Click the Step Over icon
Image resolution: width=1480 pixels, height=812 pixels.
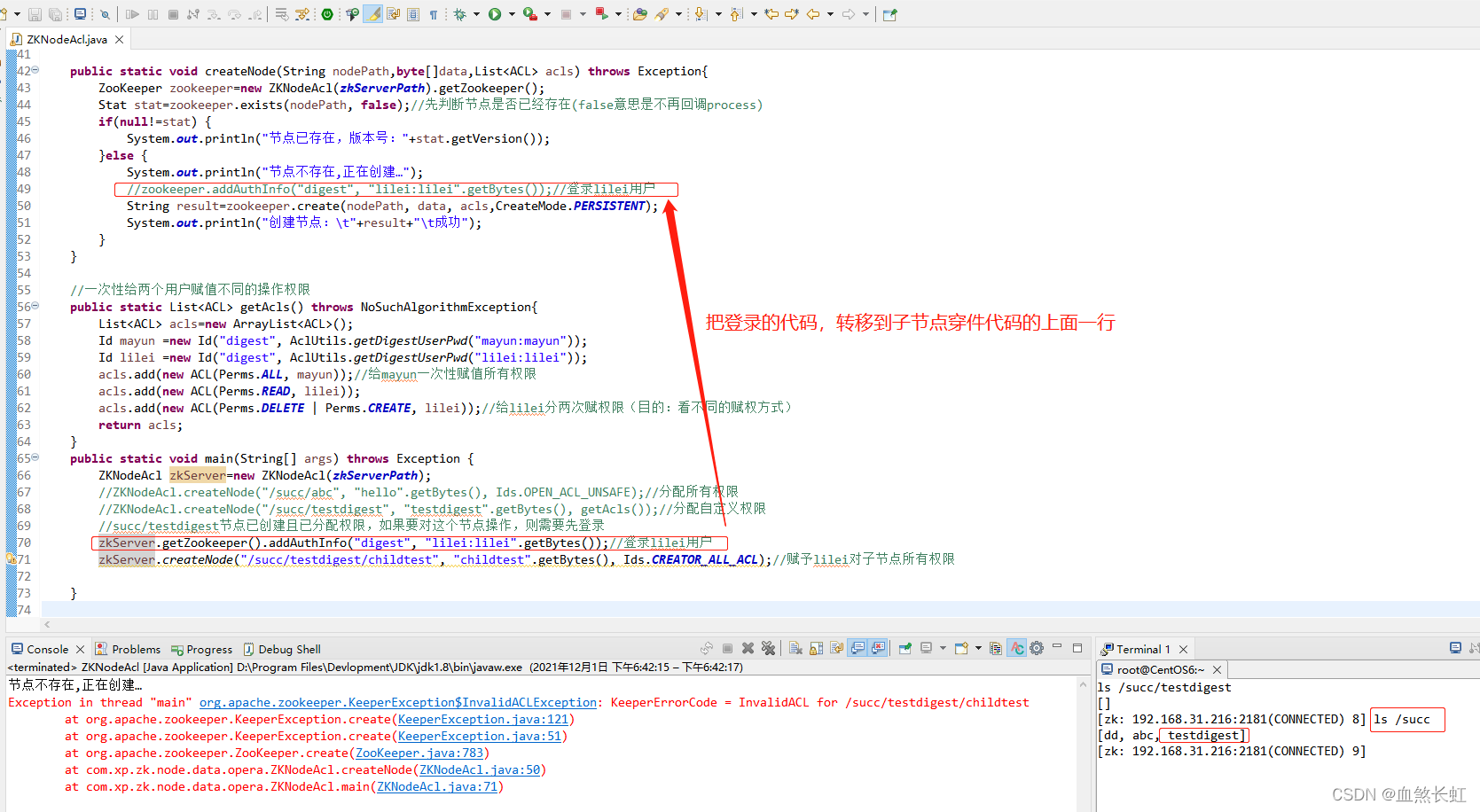(x=235, y=14)
